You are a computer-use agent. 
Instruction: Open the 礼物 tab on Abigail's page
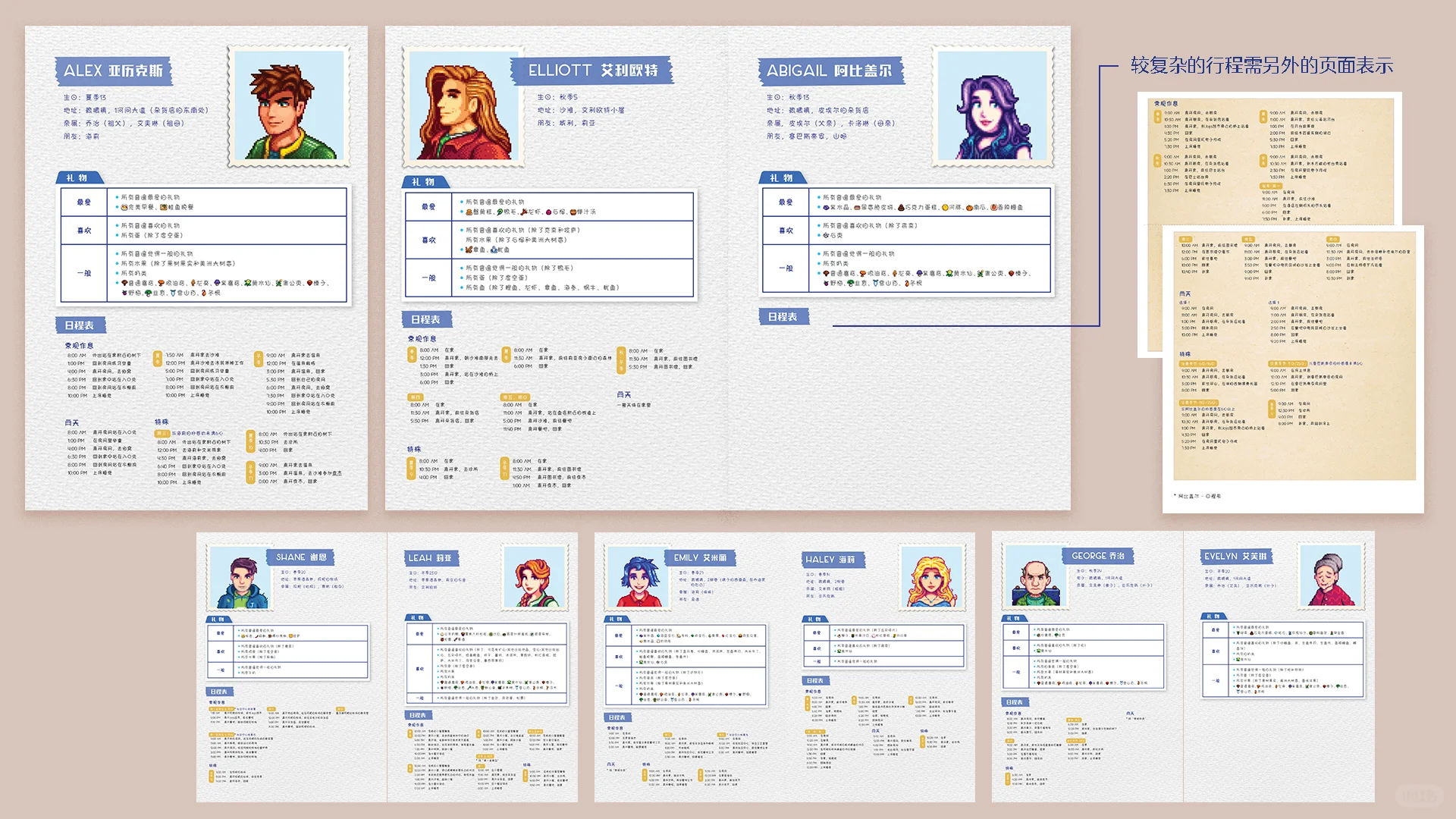(x=781, y=178)
